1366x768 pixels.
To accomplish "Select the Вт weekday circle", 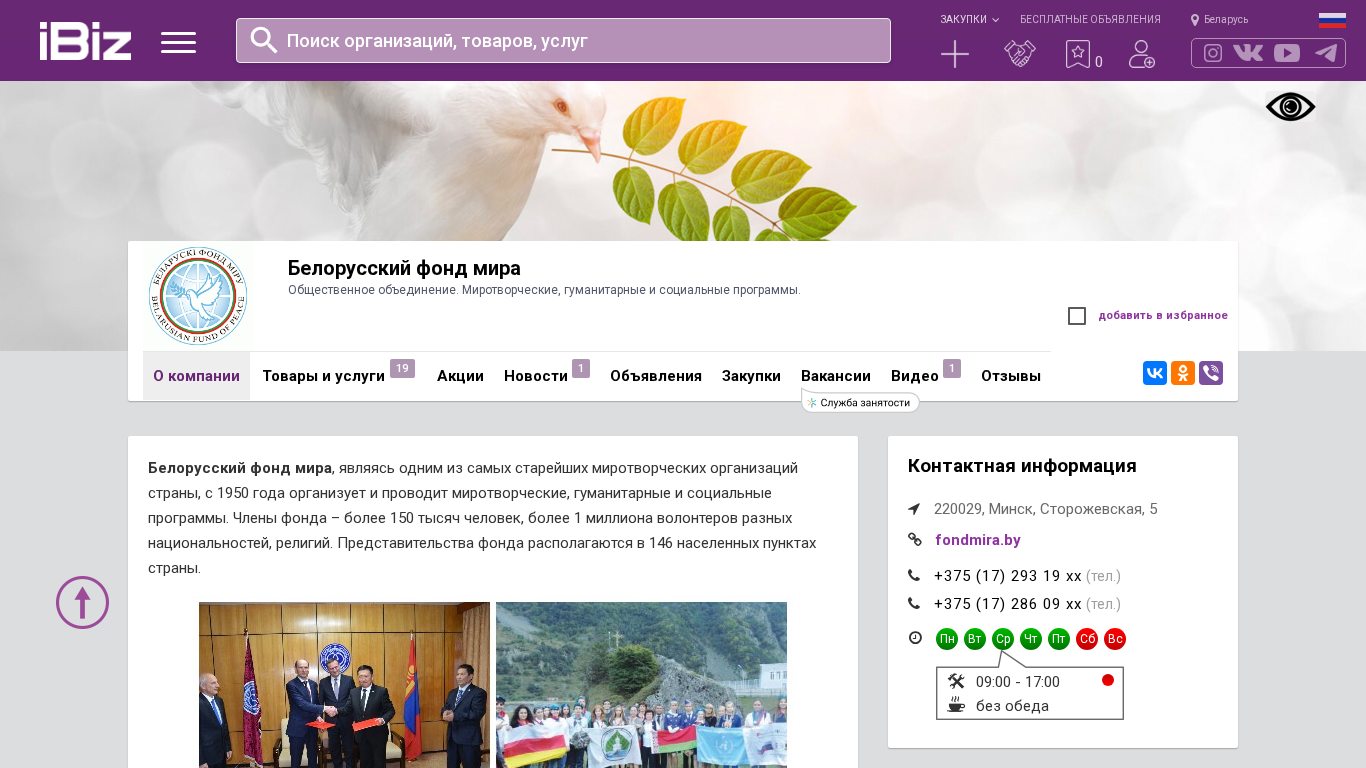I will 975,639.
